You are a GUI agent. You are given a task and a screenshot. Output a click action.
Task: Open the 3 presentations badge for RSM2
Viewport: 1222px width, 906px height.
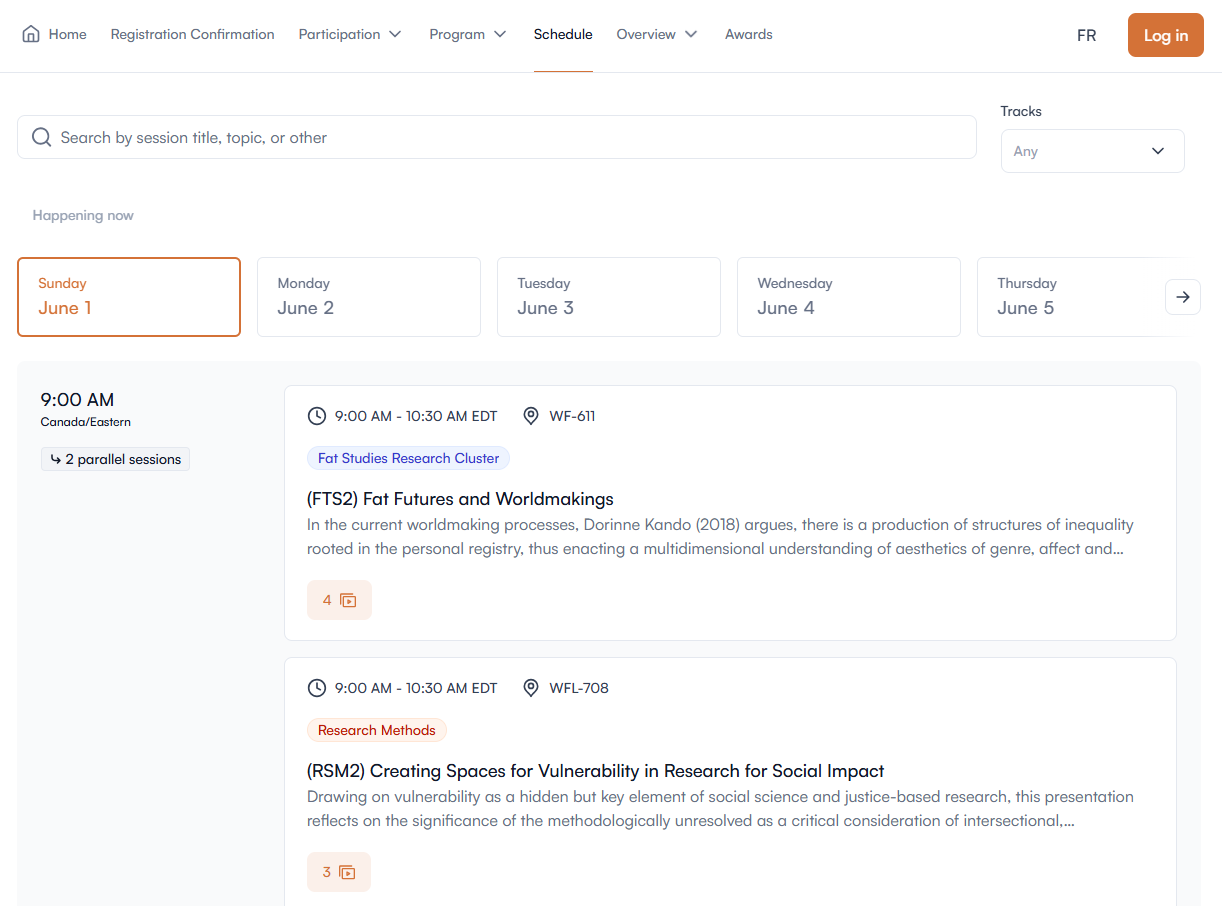pos(339,872)
